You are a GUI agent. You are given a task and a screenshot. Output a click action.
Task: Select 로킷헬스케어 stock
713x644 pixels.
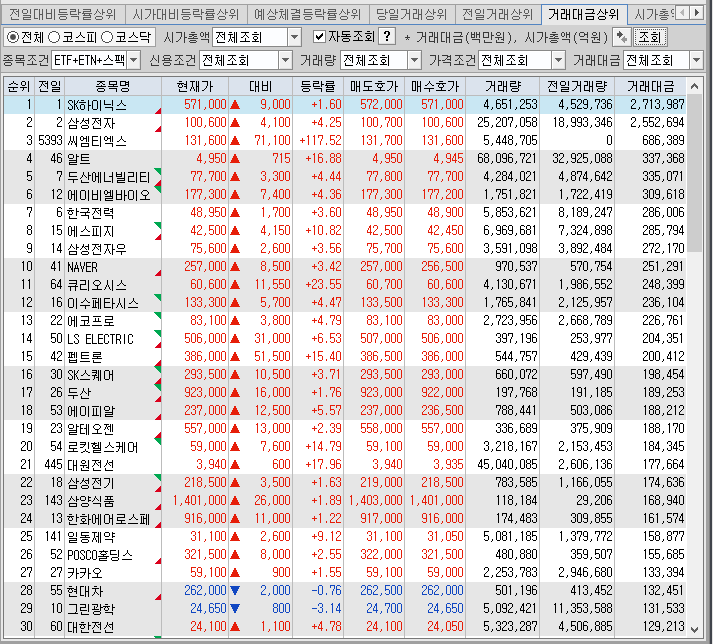(103, 447)
